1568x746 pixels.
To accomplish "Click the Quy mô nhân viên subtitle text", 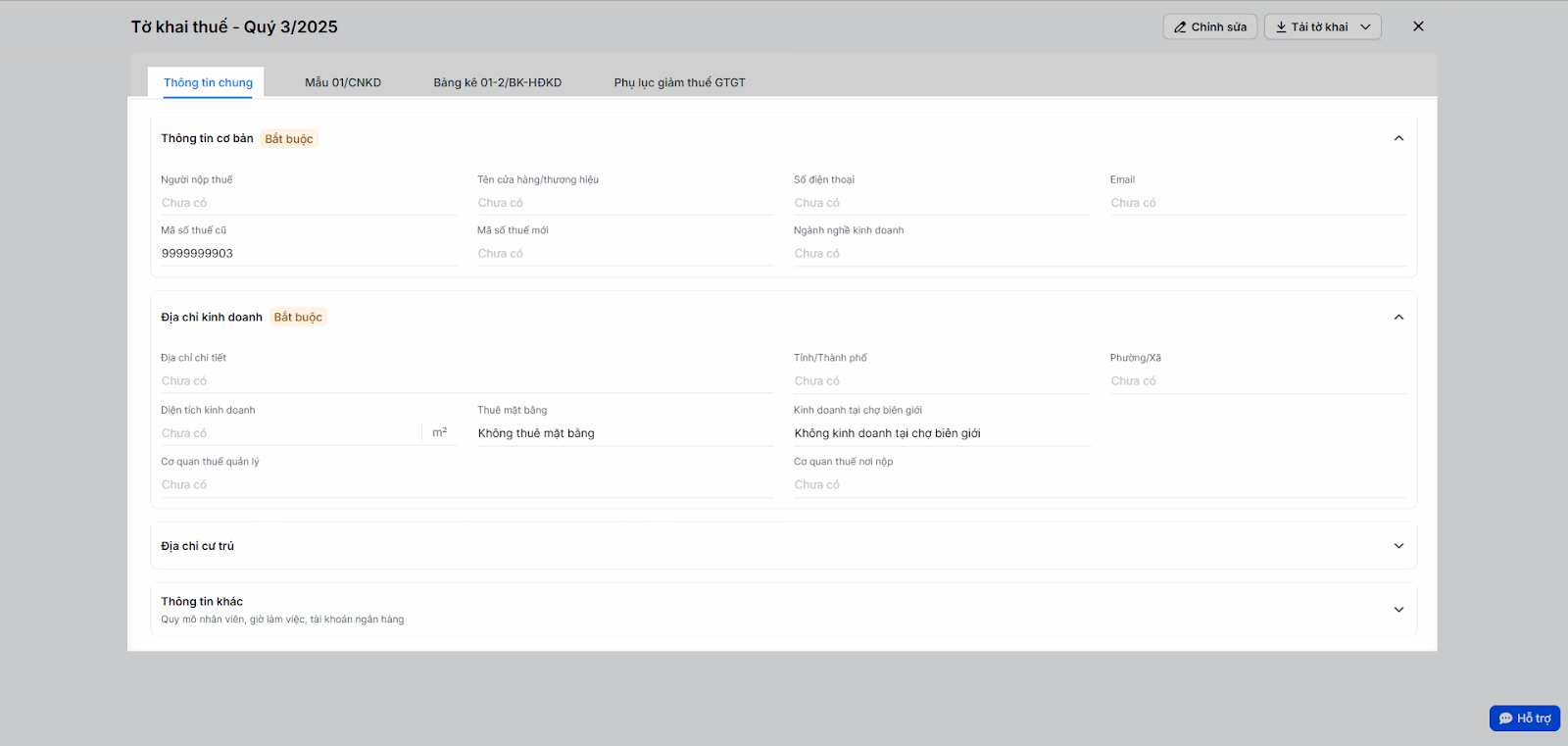I will pos(282,620).
